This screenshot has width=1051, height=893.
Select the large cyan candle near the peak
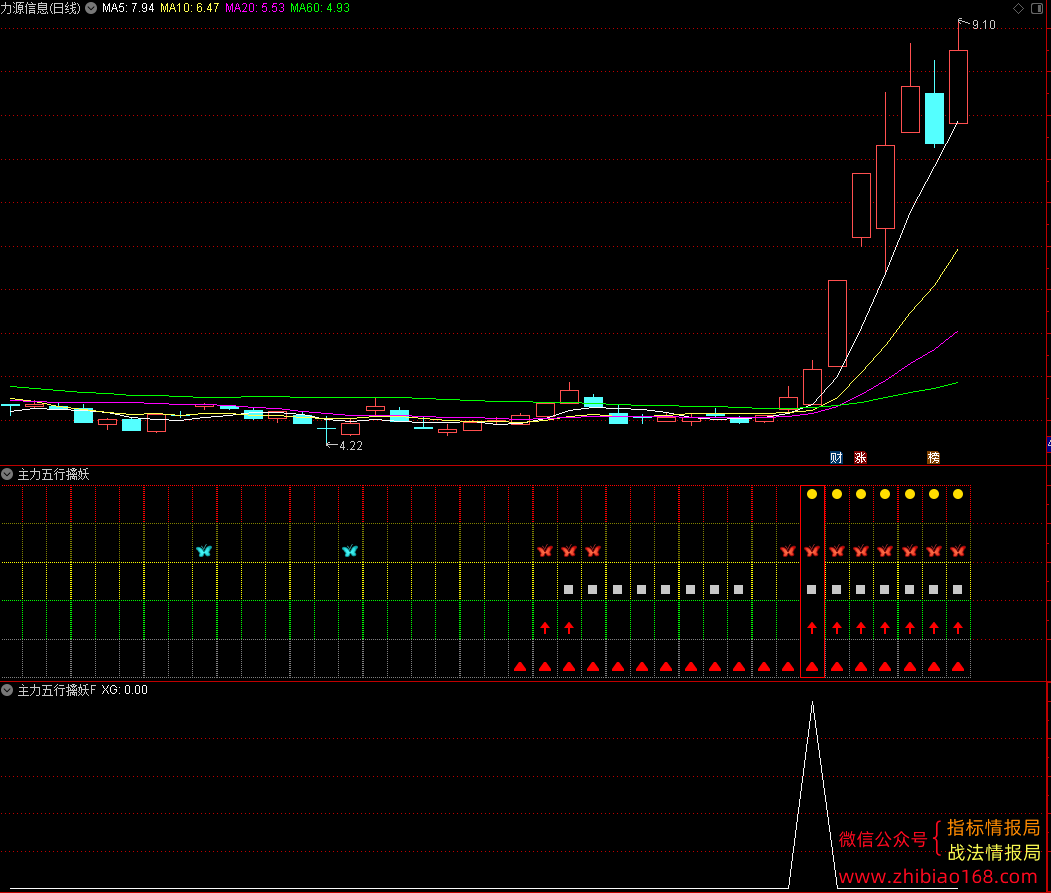tap(934, 119)
